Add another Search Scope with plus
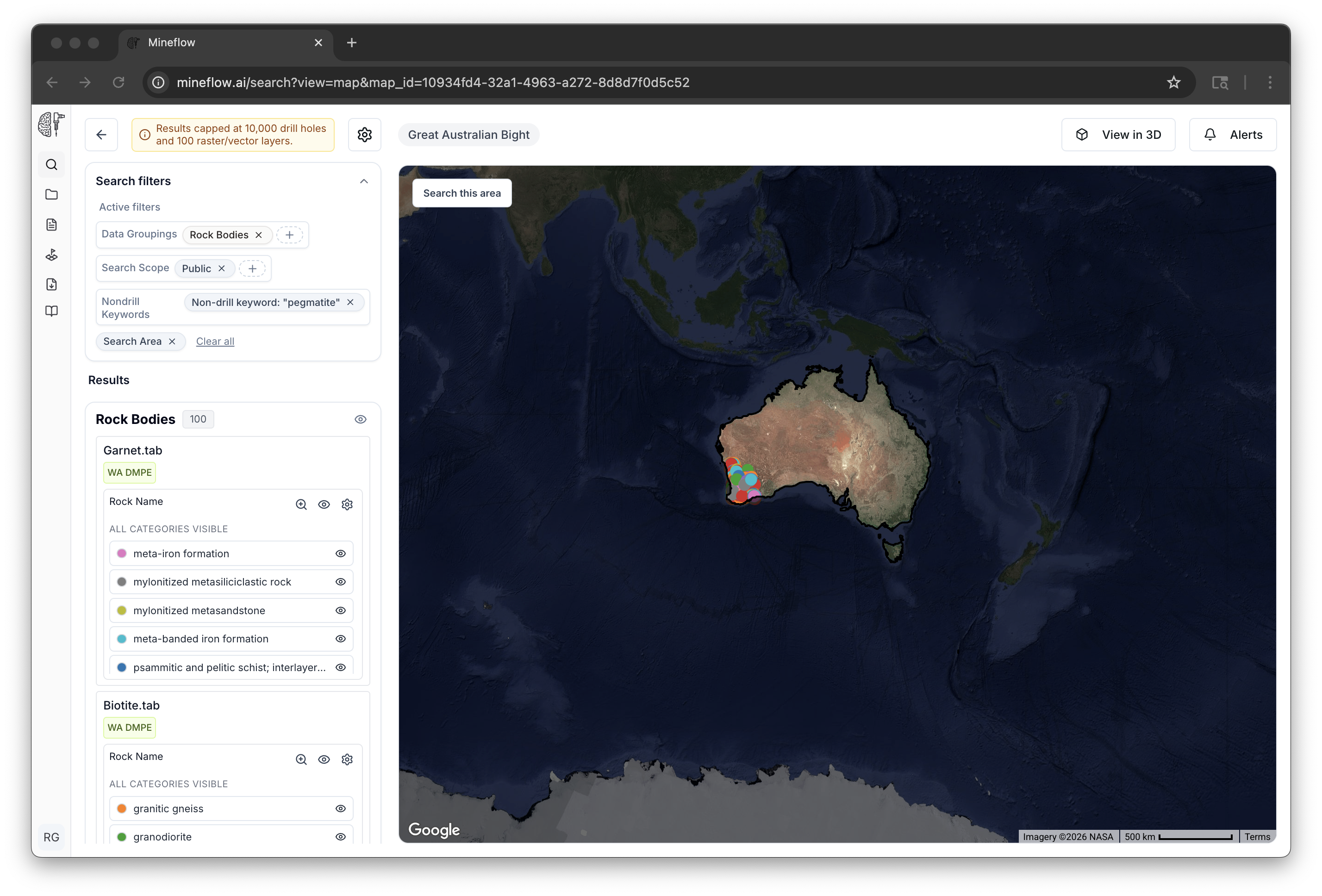The width and height of the screenshot is (1322, 896). click(253, 268)
